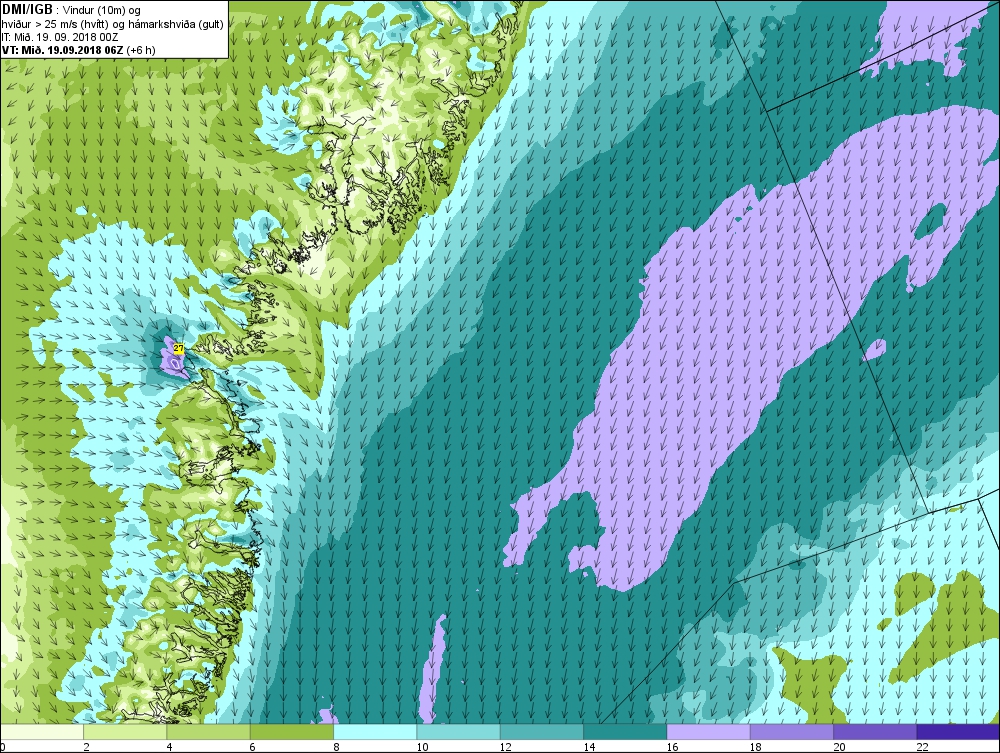Select the 6–8 m/s olive green legend swatch
Screen dimensions: 1000x753
pos(291,732)
